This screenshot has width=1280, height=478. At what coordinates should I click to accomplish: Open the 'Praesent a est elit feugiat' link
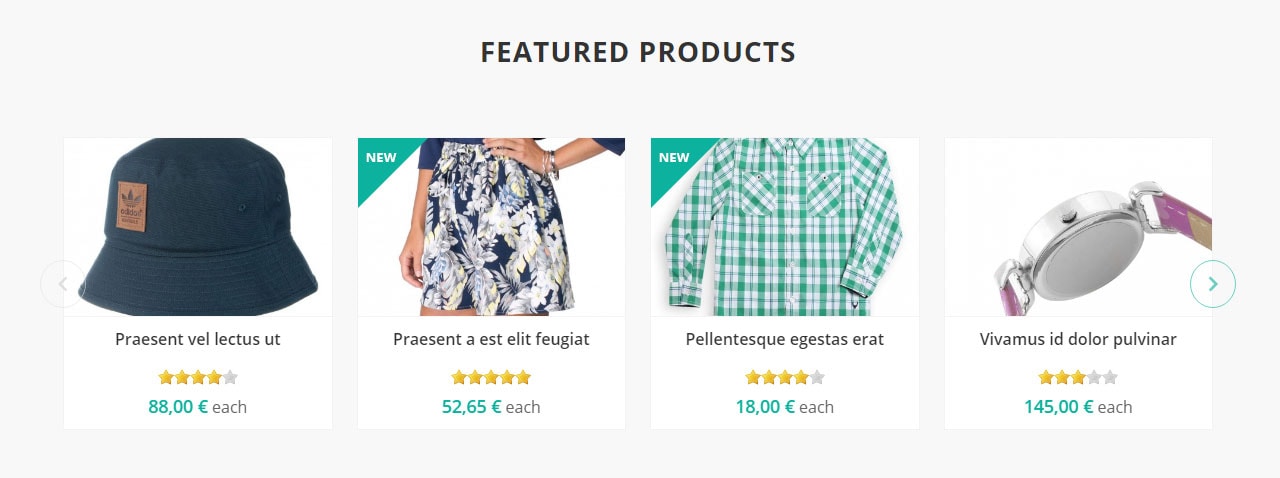(x=491, y=339)
